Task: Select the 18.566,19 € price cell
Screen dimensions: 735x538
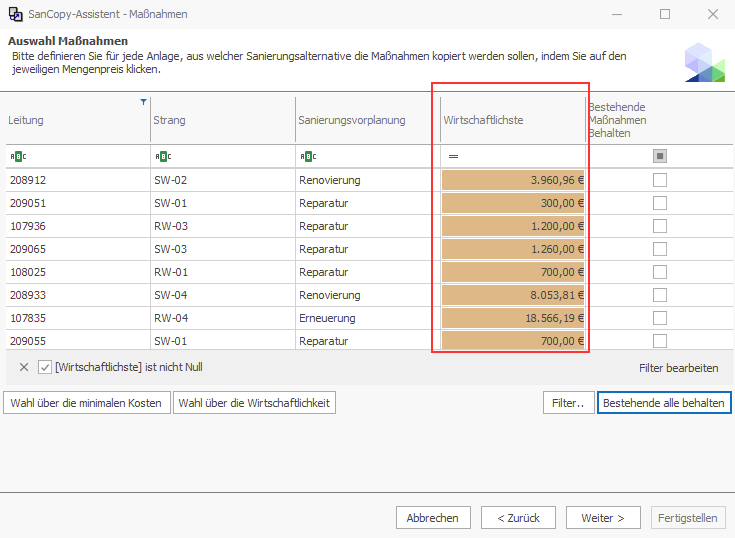Action: pos(512,318)
